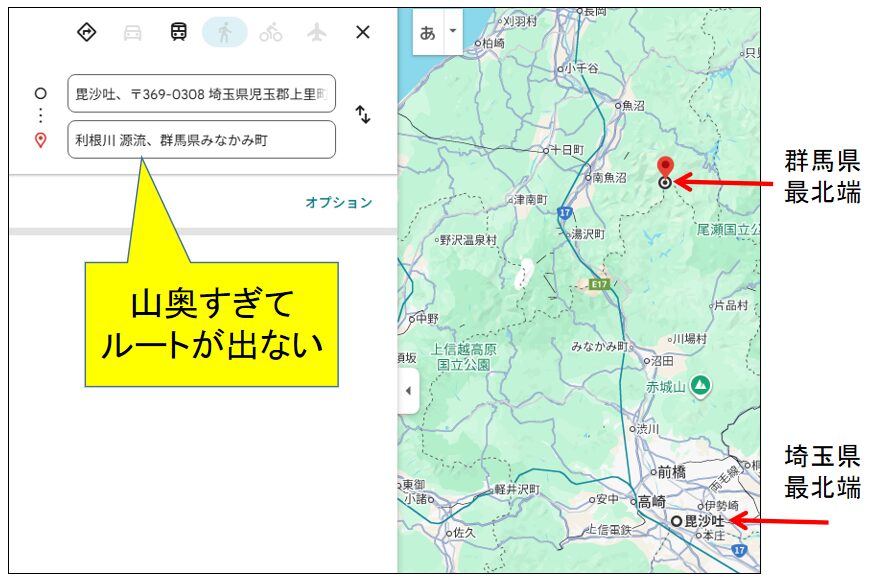This screenshot has width=870, height=581.
Task: Swap origin and destination arrows
Action: [363, 115]
